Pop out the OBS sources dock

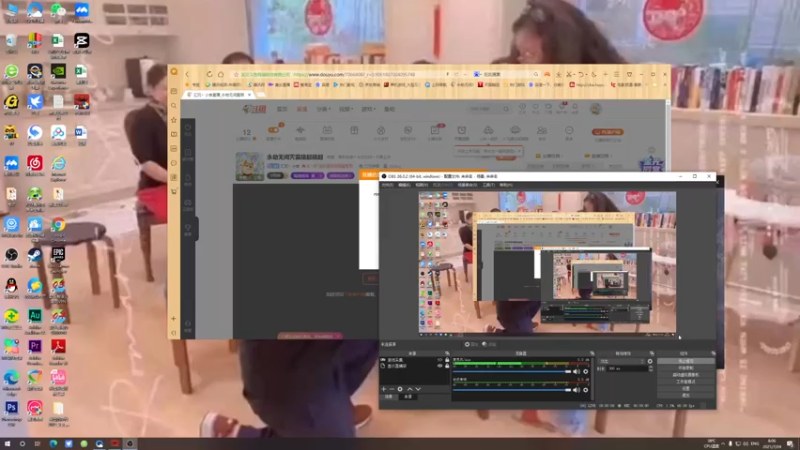[x=447, y=353]
